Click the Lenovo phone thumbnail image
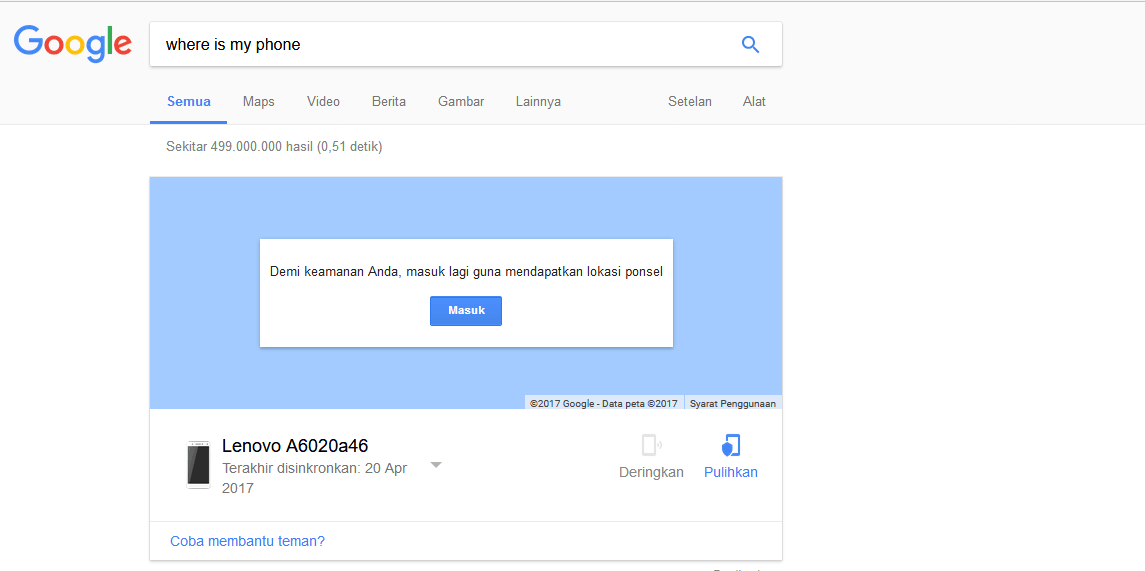 [199, 464]
